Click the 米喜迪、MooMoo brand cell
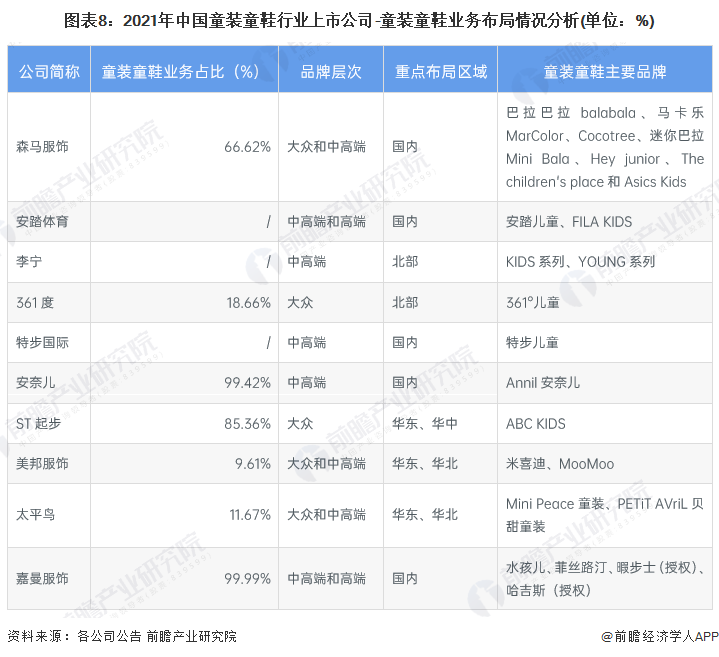The width and height of the screenshot is (719, 657). click(x=605, y=464)
